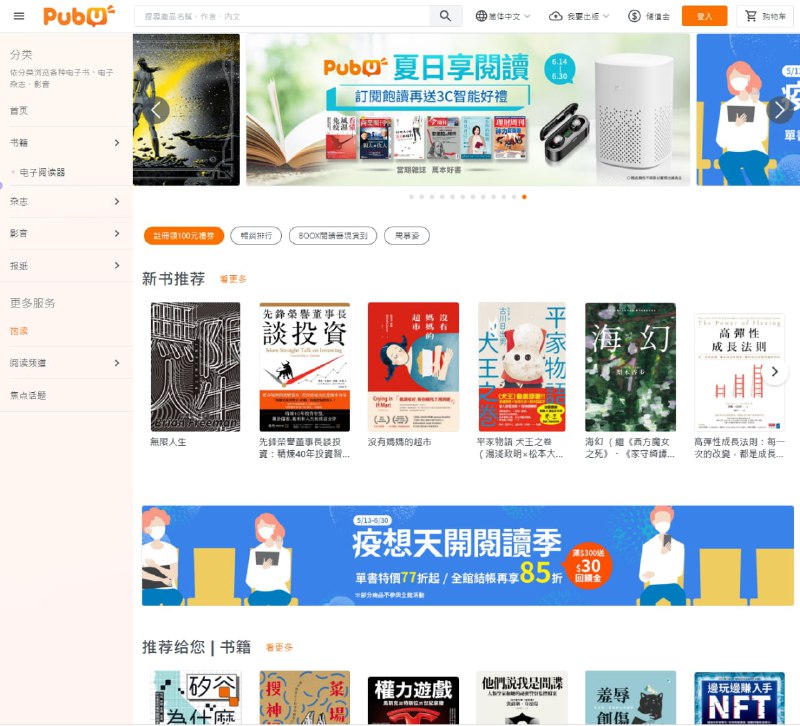
Task: Open the 平家物語 犬王之卷 book cover
Action: (x=521, y=367)
